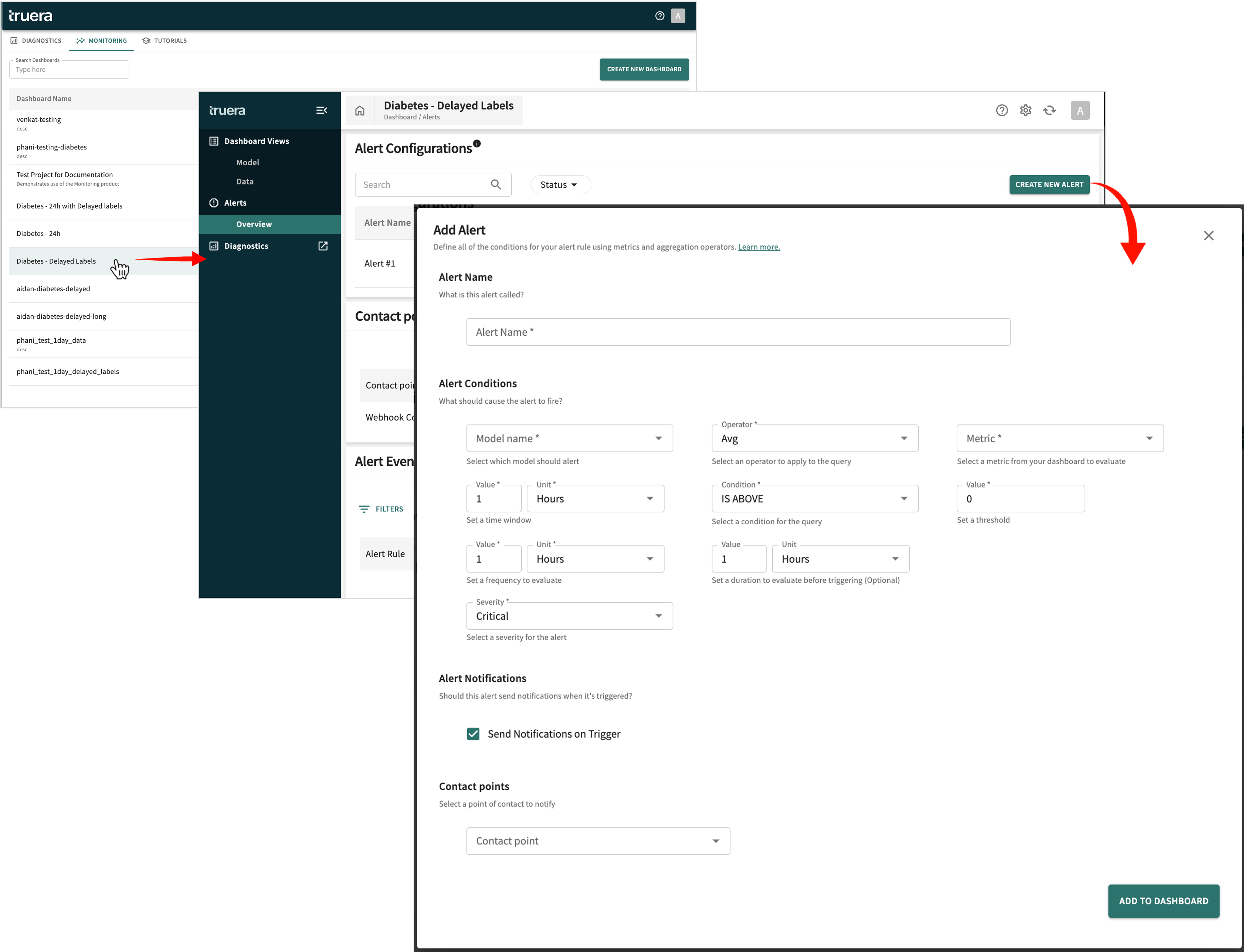Click the threshold Value field showing 0
Viewport: 1245px width, 952px height.
point(1021,499)
